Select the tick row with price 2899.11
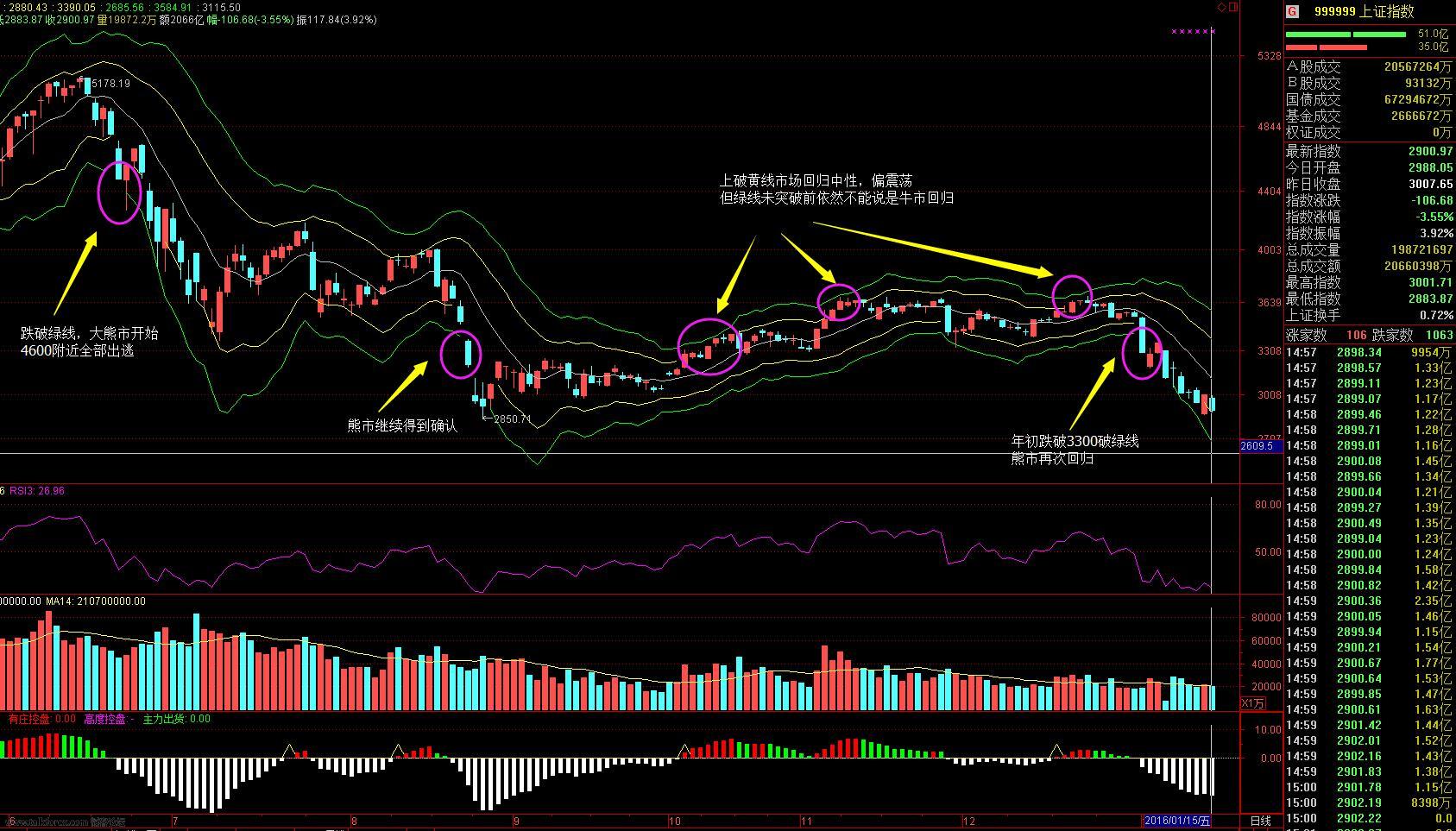Screen dimensions: 1456x831 pos(1369,383)
